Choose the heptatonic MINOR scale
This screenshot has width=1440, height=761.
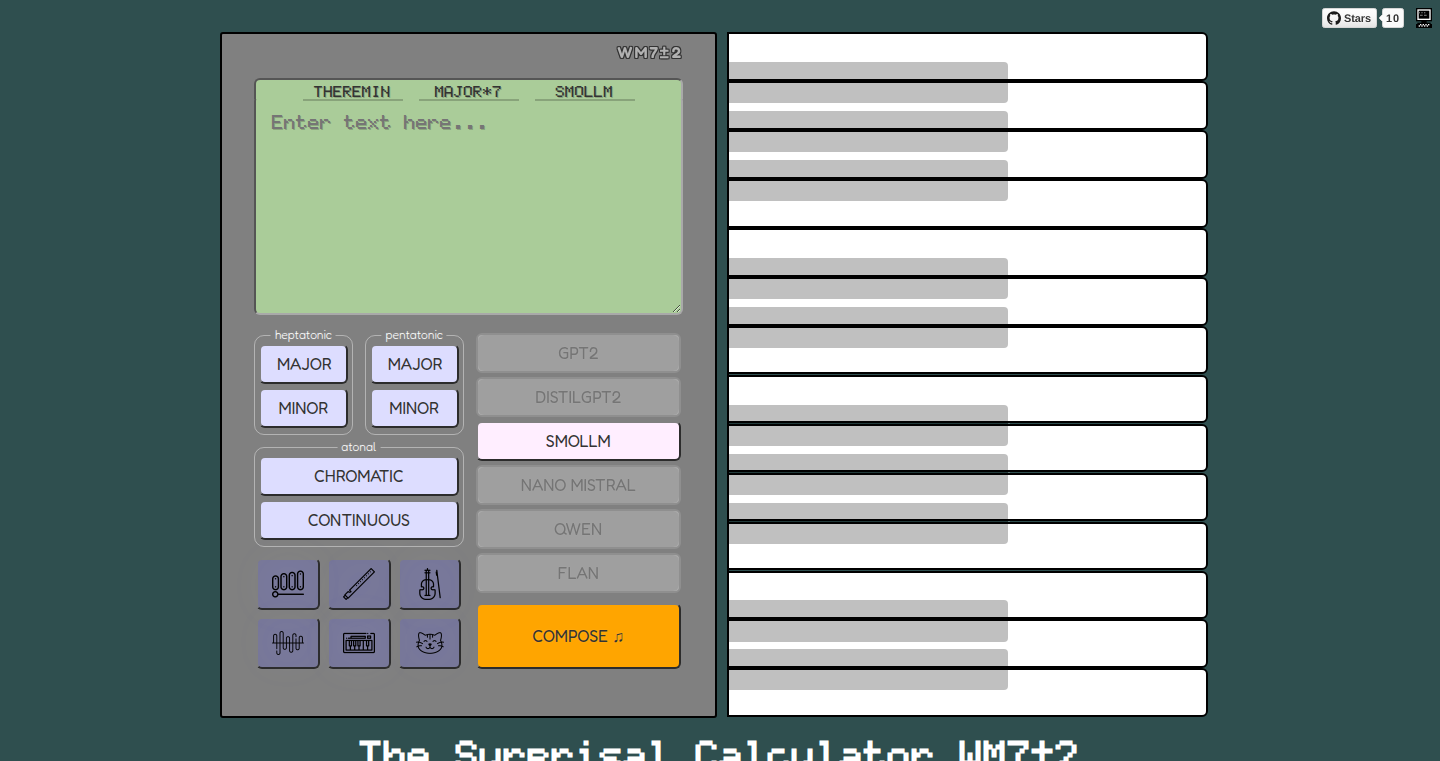click(x=304, y=408)
